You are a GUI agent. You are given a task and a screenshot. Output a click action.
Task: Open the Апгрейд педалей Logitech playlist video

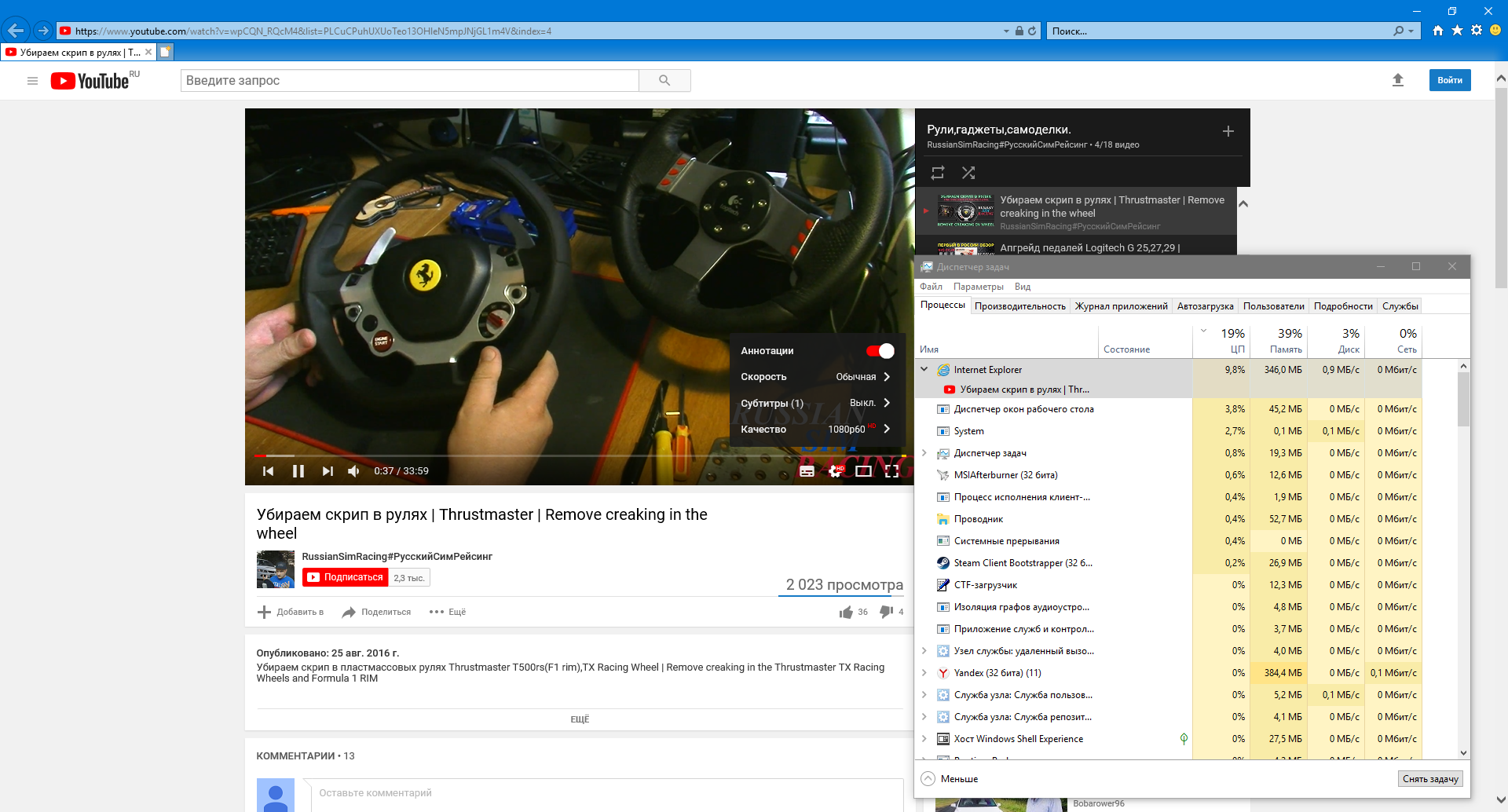click(x=1076, y=247)
